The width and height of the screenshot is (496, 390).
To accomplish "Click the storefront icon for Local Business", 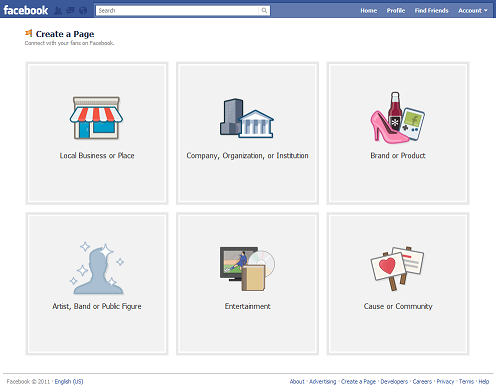I will point(96,118).
